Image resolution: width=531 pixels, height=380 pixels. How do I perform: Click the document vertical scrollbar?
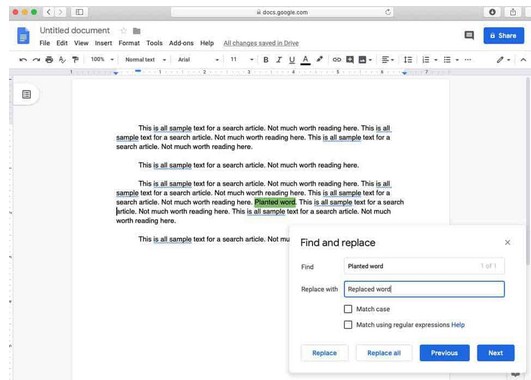pyautogui.click(x=528, y=171)
